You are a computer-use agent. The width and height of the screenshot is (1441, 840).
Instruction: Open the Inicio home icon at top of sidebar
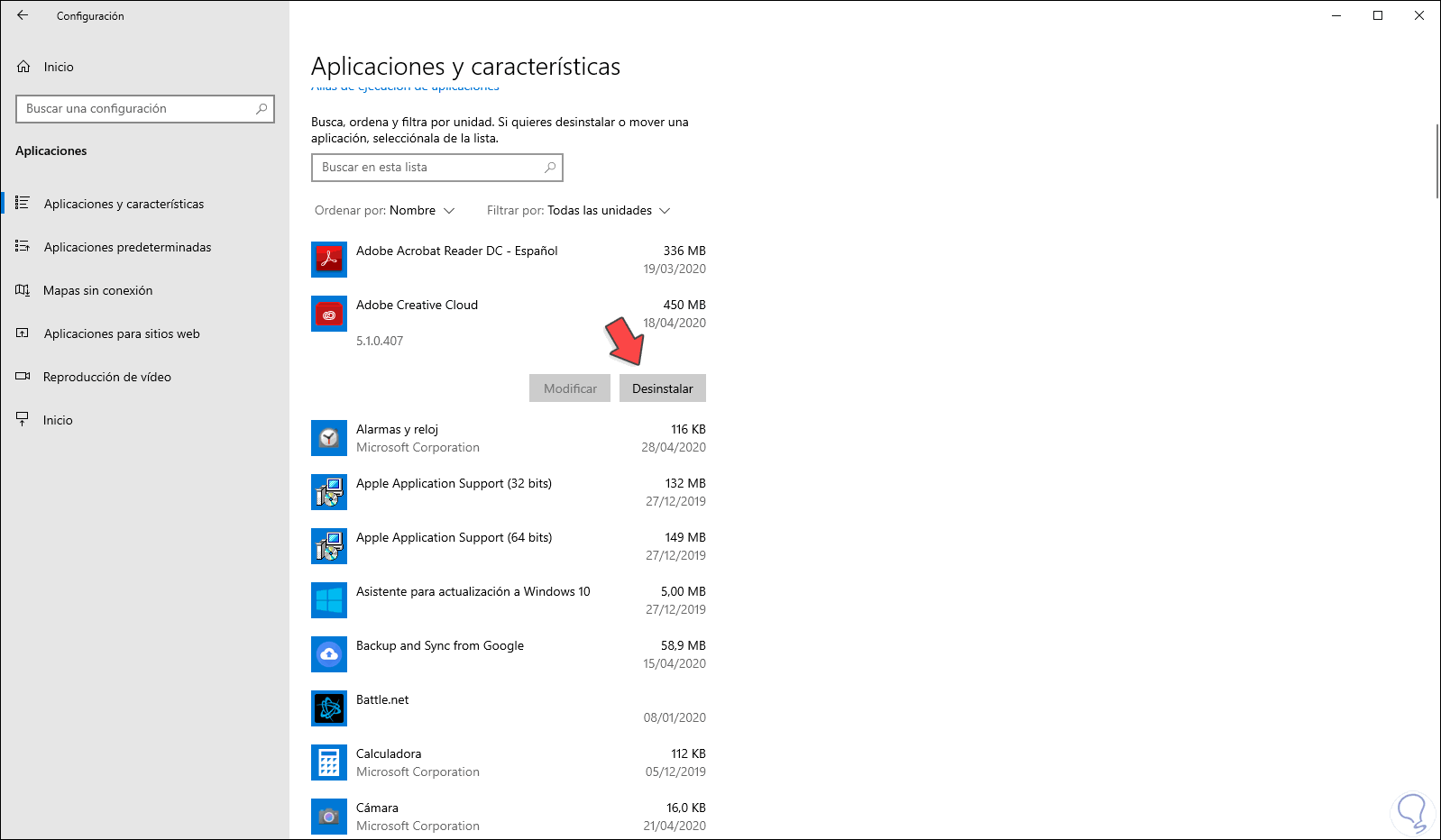23,67
